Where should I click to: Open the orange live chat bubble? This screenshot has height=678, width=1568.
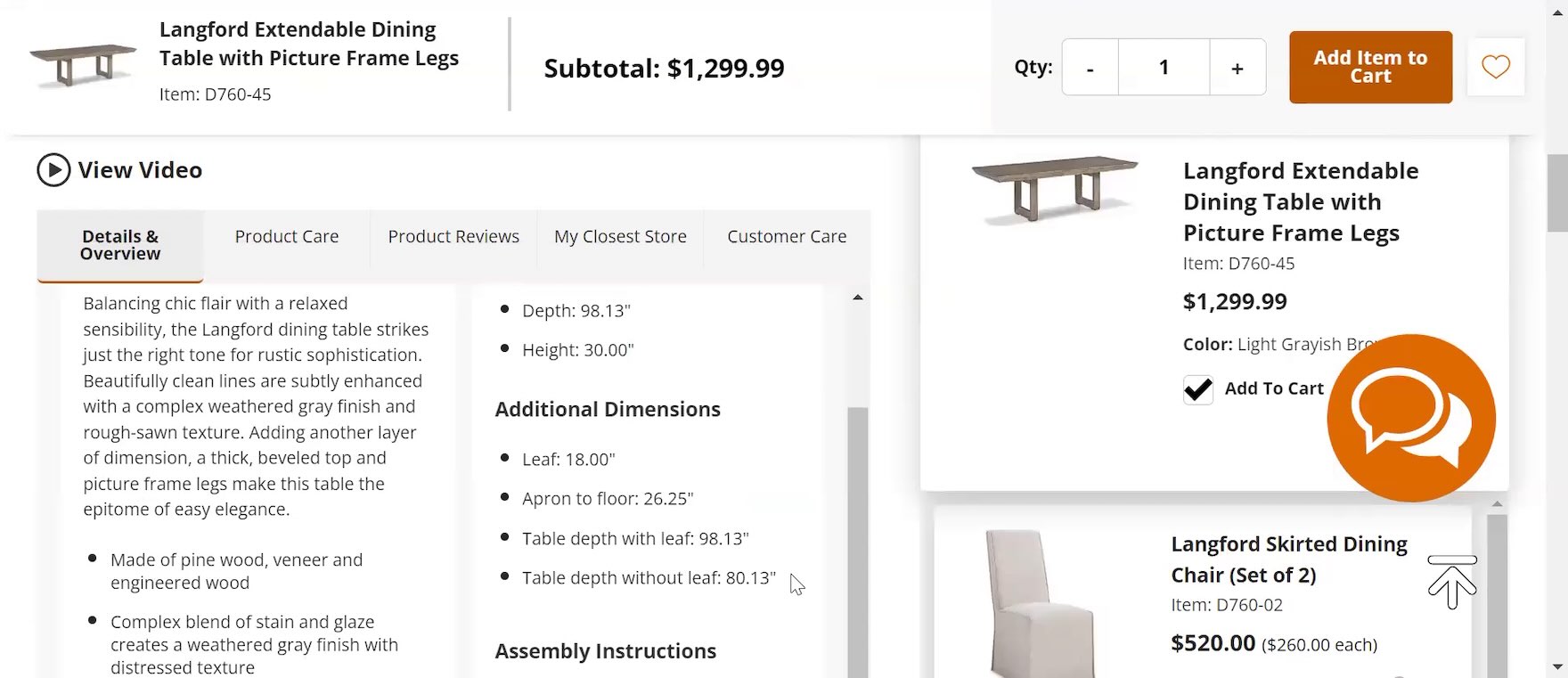(x=1410, y=418)
